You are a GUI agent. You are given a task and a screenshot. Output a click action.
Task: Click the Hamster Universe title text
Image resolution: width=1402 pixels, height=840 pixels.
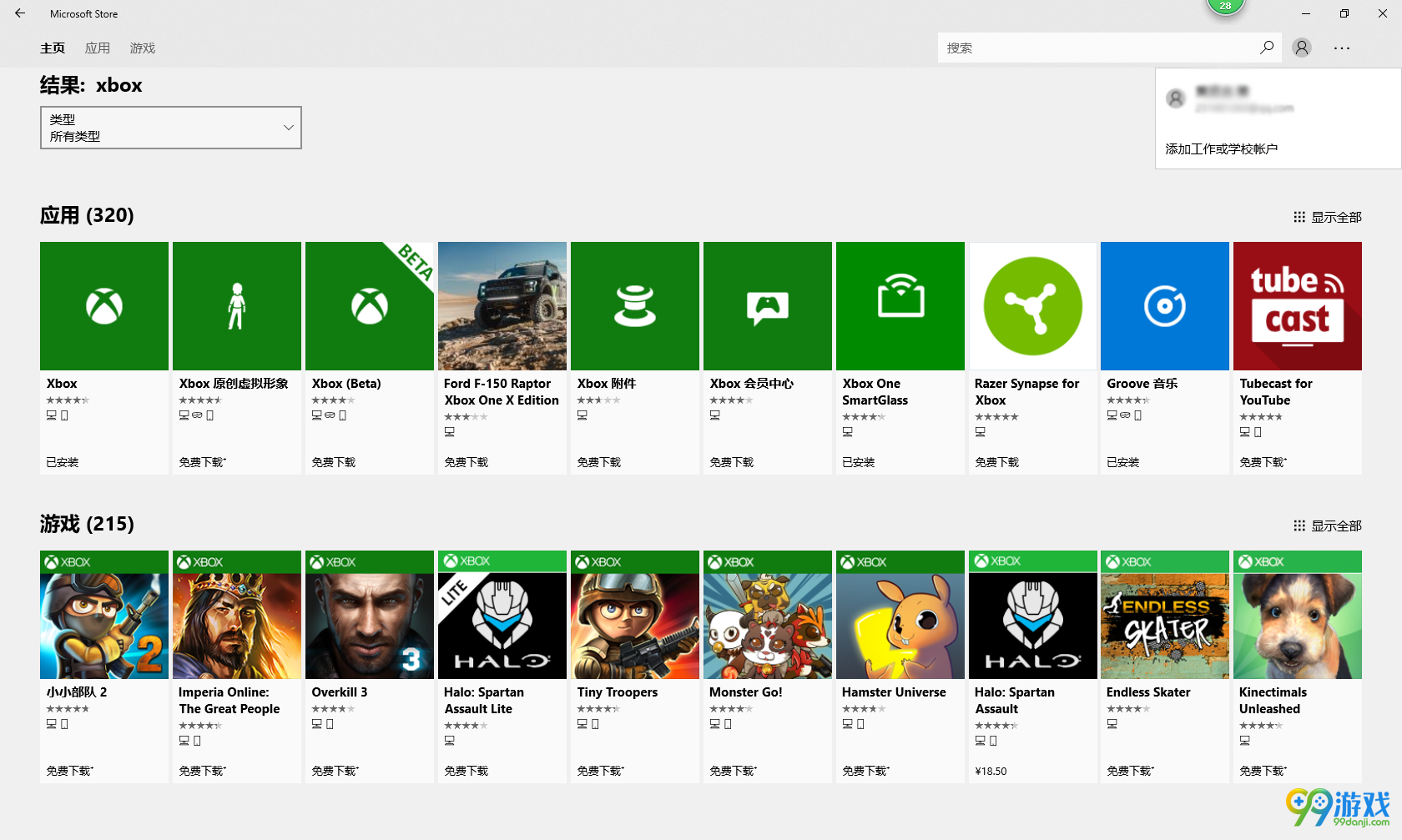point(894,692)
